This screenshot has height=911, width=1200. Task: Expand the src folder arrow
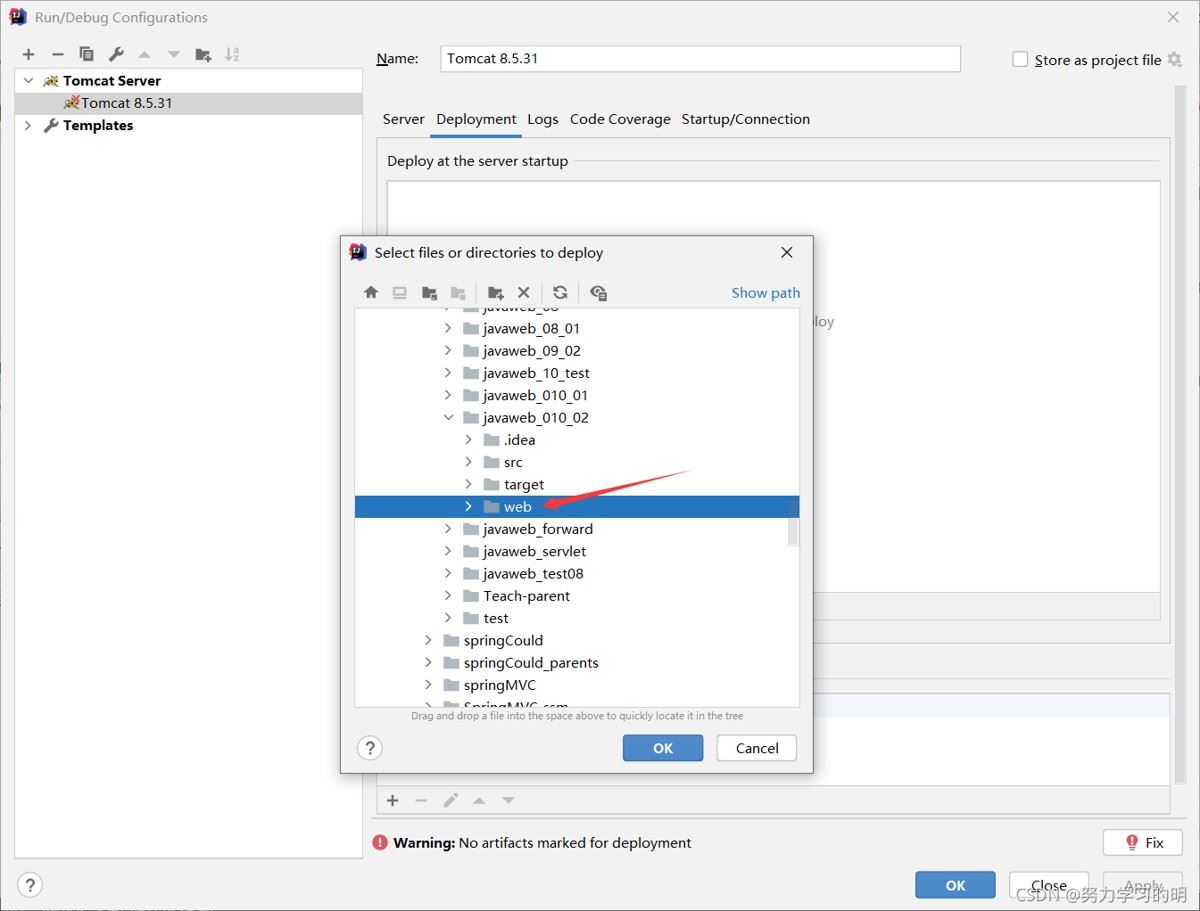tap(468, 462)
